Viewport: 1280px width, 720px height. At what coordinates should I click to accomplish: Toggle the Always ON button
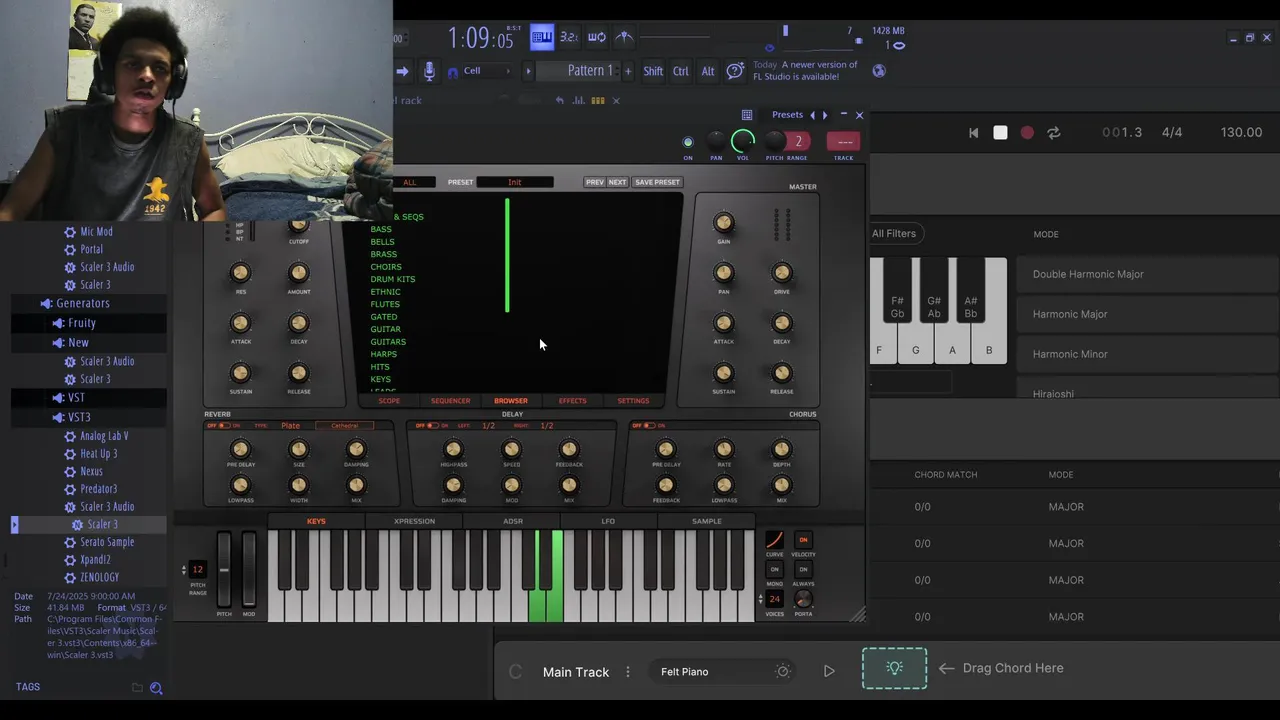pos(803,570)
